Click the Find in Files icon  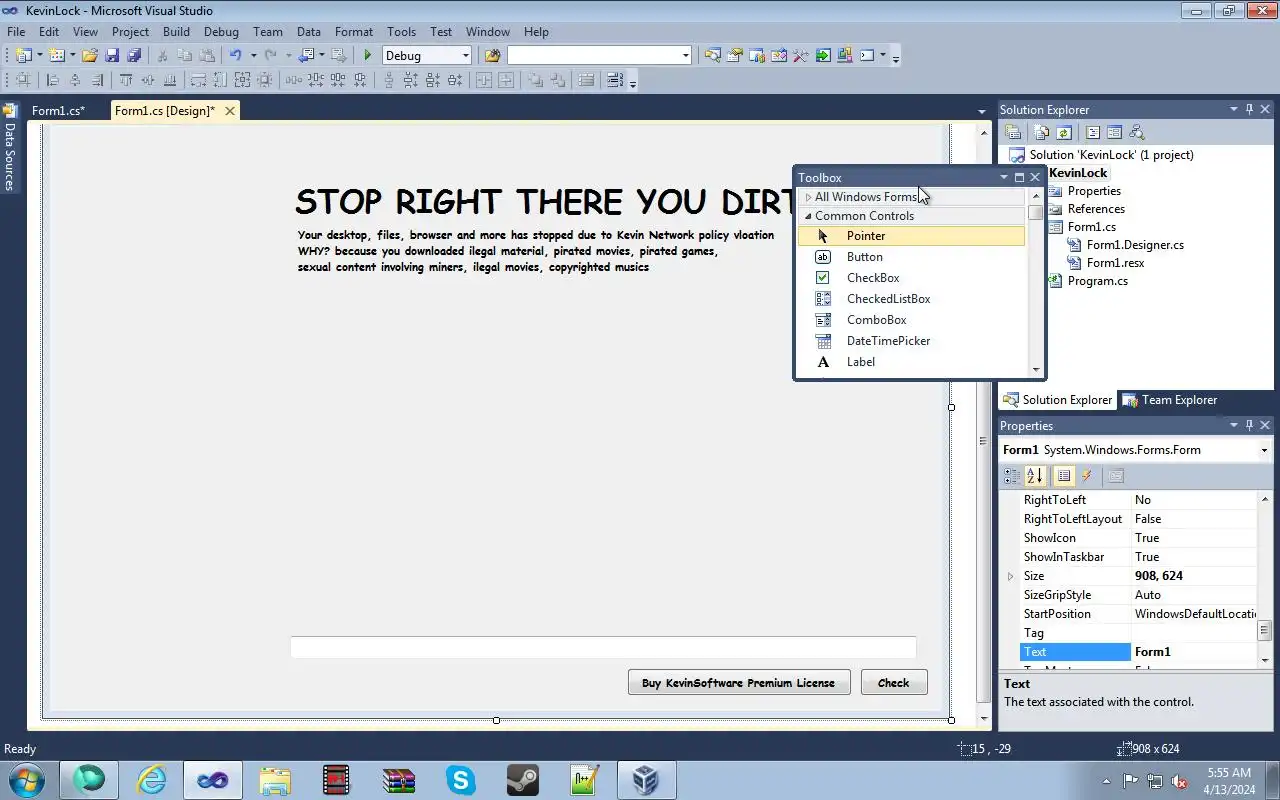(x=492, y=56)
